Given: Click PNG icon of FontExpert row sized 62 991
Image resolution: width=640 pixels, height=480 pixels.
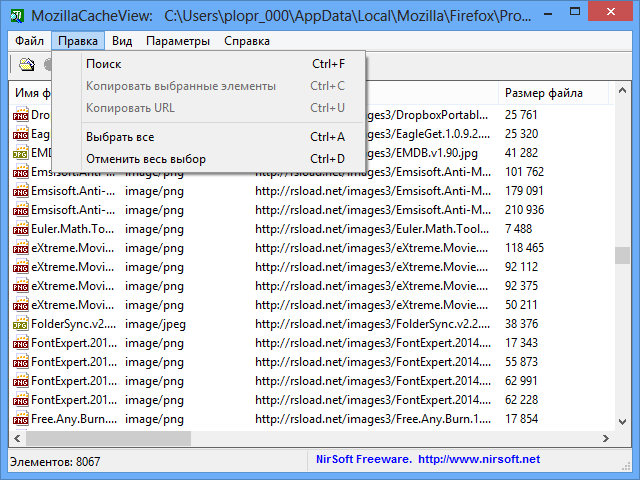Looking at the screenshot, I should (x=20, y=381).
